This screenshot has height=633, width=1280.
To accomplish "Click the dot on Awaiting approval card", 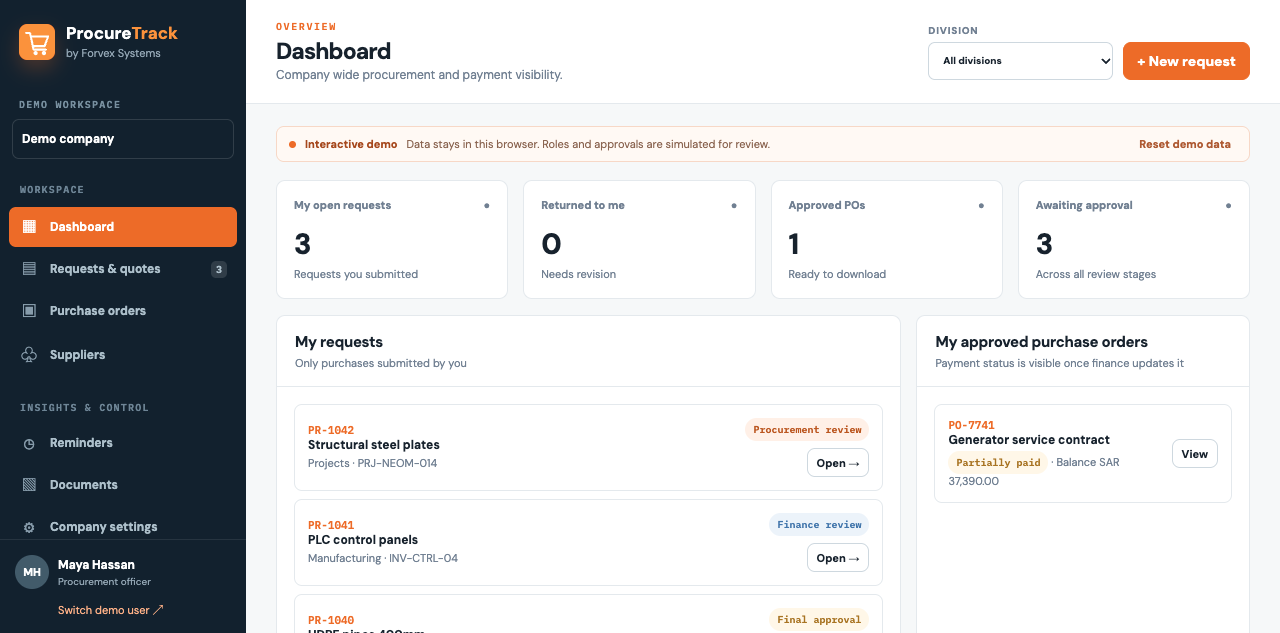I will pos(1228,205).
